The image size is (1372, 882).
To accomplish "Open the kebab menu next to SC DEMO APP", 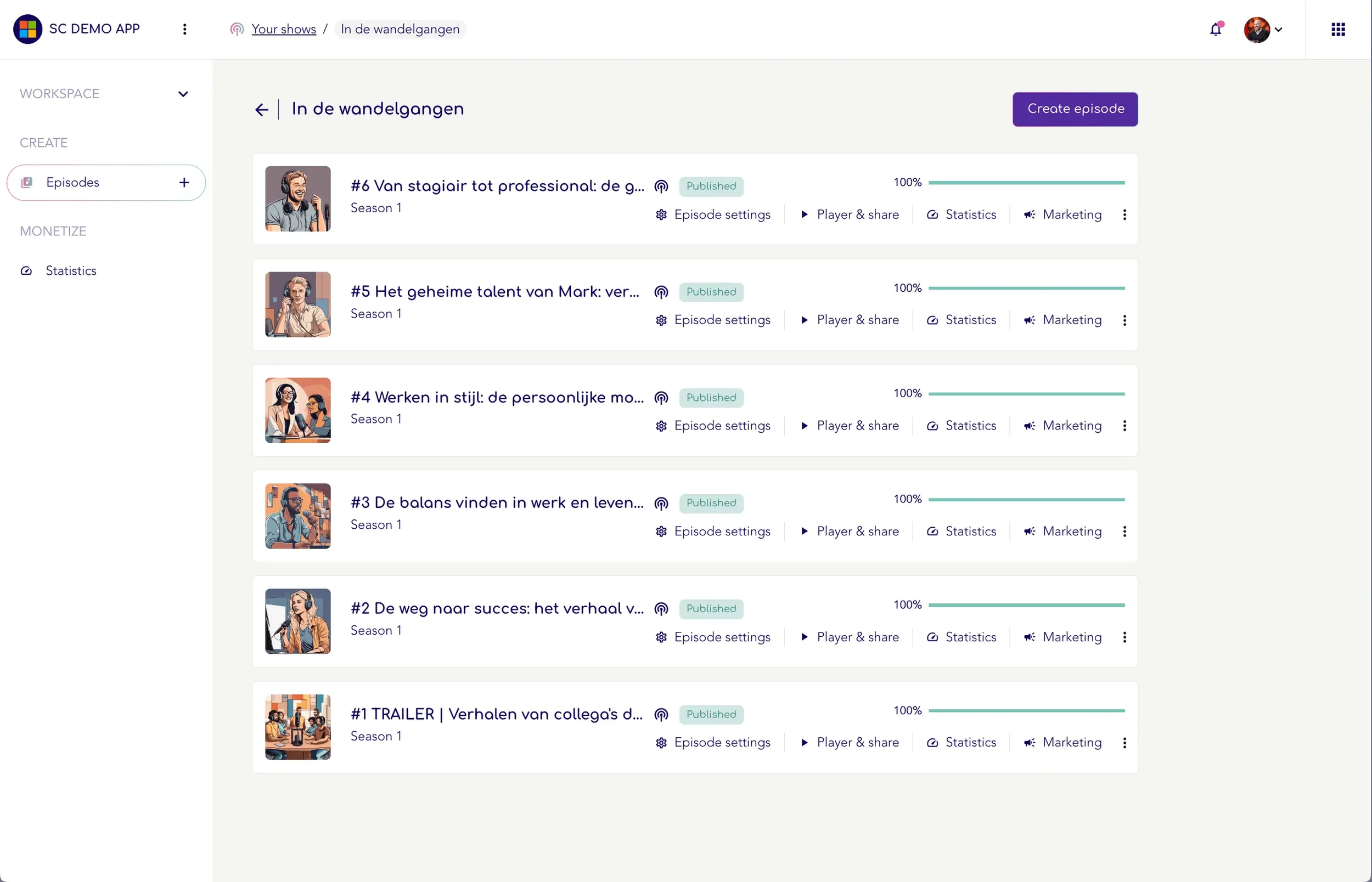I will 184,29.
